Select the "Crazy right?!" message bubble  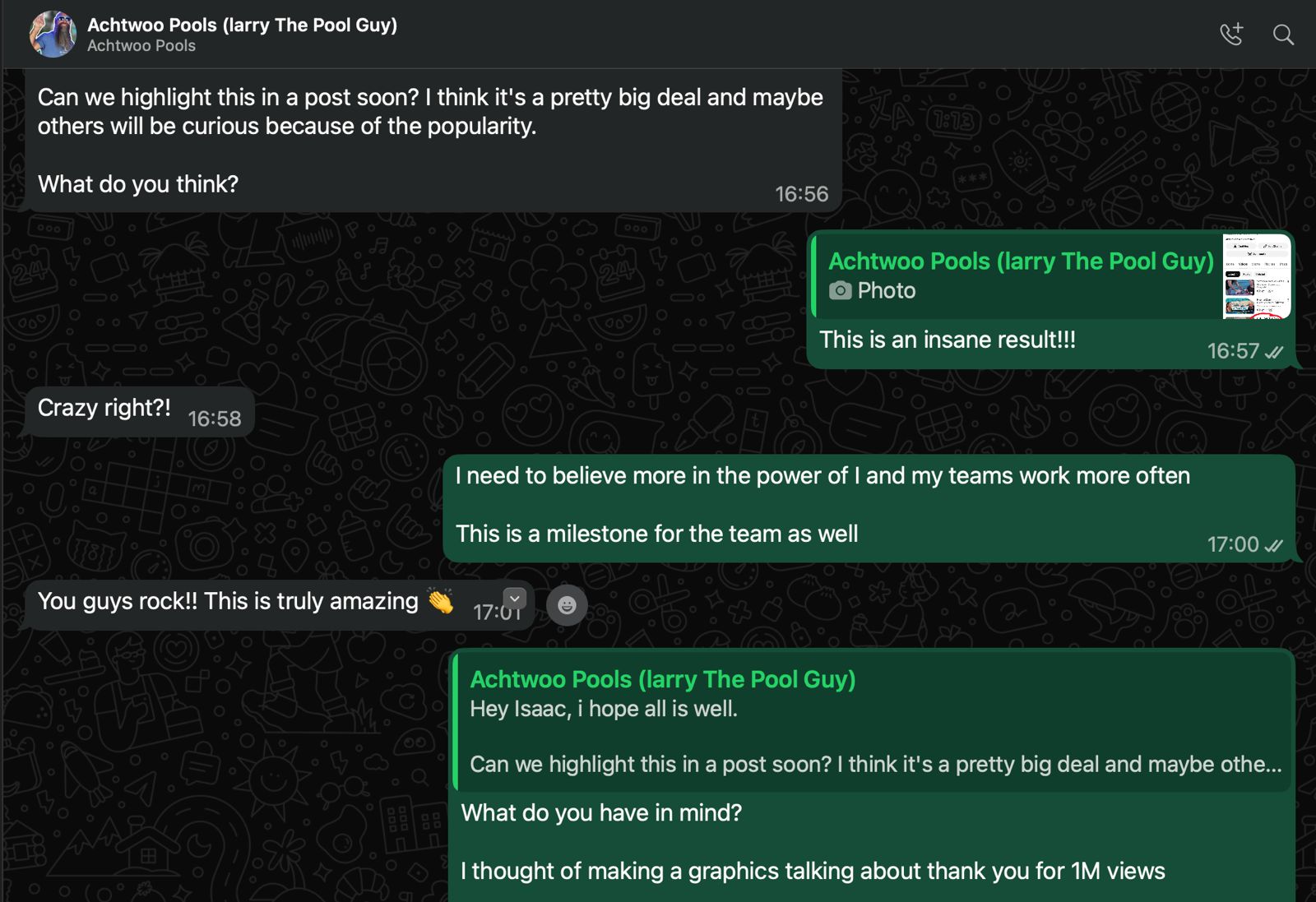pyautogui.click(x=104, y=408)
